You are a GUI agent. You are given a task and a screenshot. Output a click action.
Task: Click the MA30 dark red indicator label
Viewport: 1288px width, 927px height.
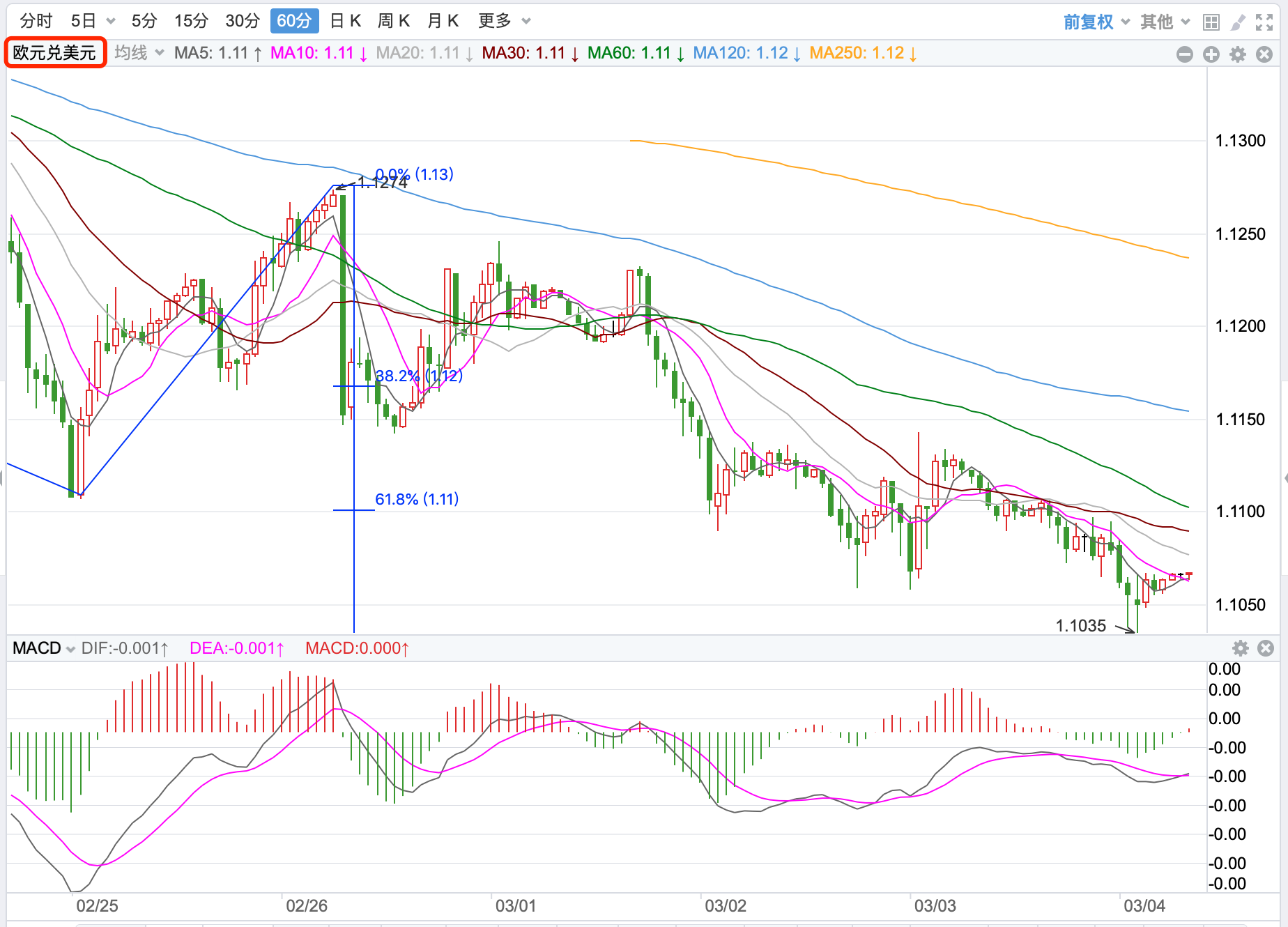530,53
